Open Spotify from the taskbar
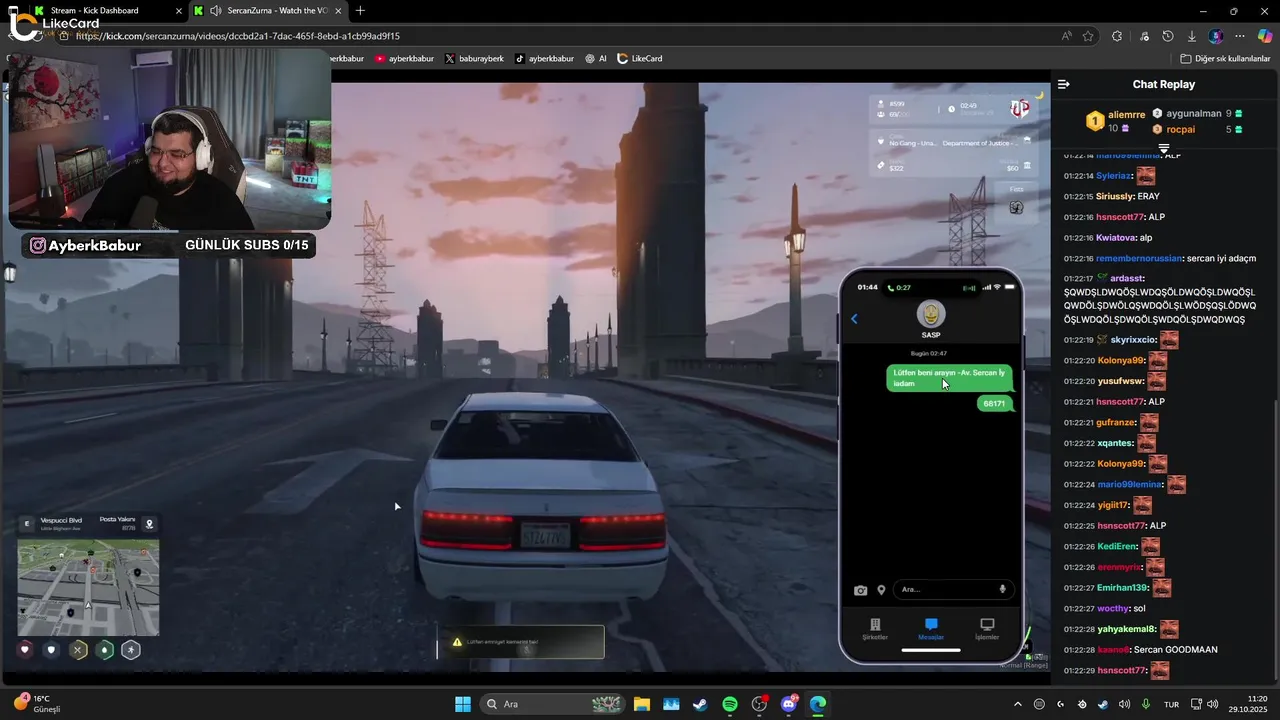Screen dimensions: 1280x720 tap(730, 704)
